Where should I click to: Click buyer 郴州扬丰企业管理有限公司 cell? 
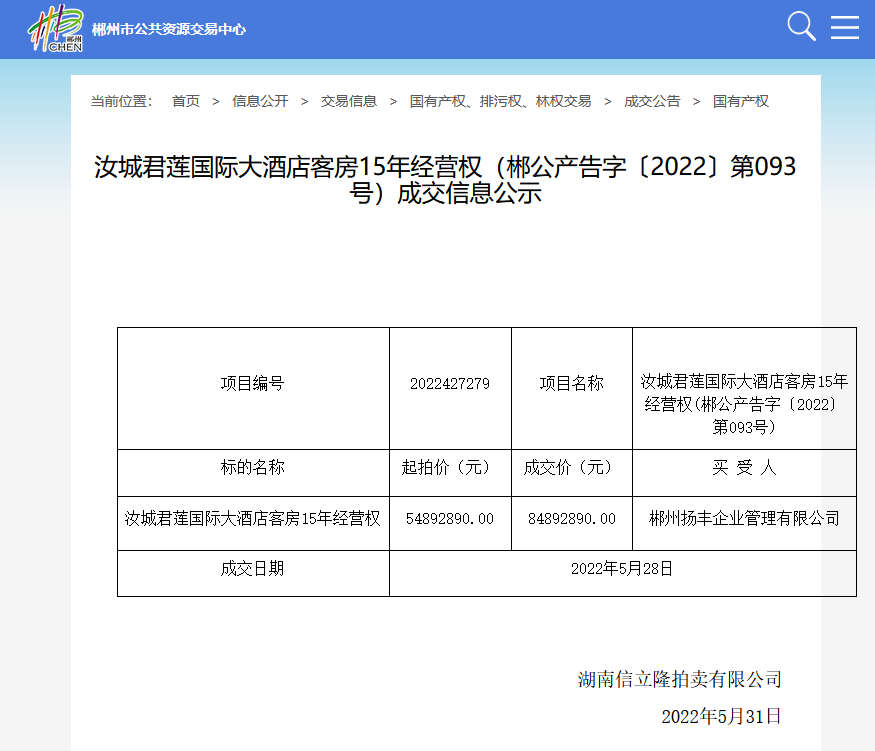click(744, 519)
